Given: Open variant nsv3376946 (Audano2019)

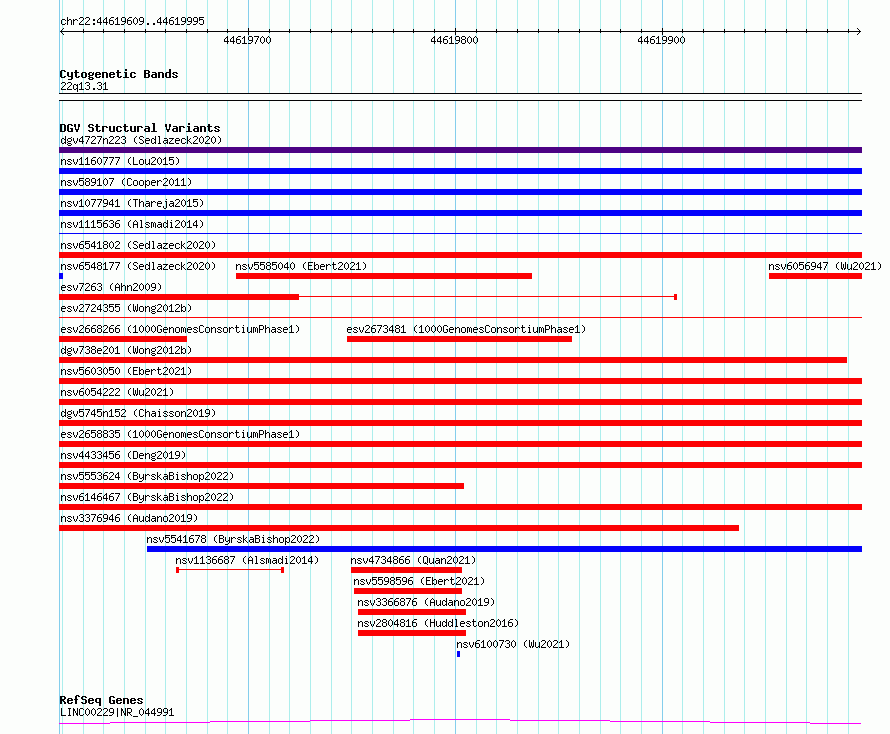Looking at the screenshot, I should 129,518.
